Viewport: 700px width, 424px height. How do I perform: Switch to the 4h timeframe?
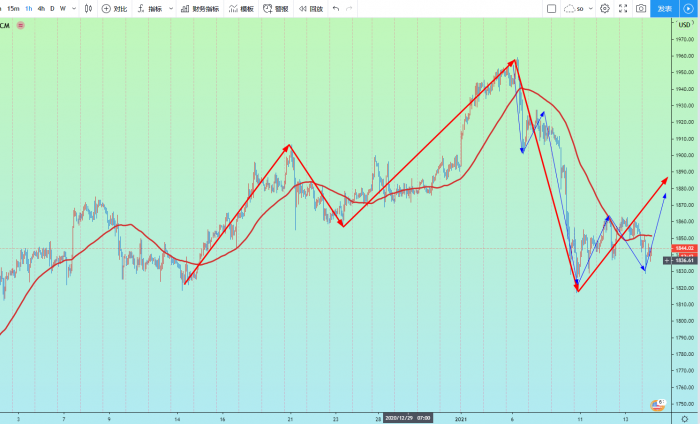[x=40, y=8]
